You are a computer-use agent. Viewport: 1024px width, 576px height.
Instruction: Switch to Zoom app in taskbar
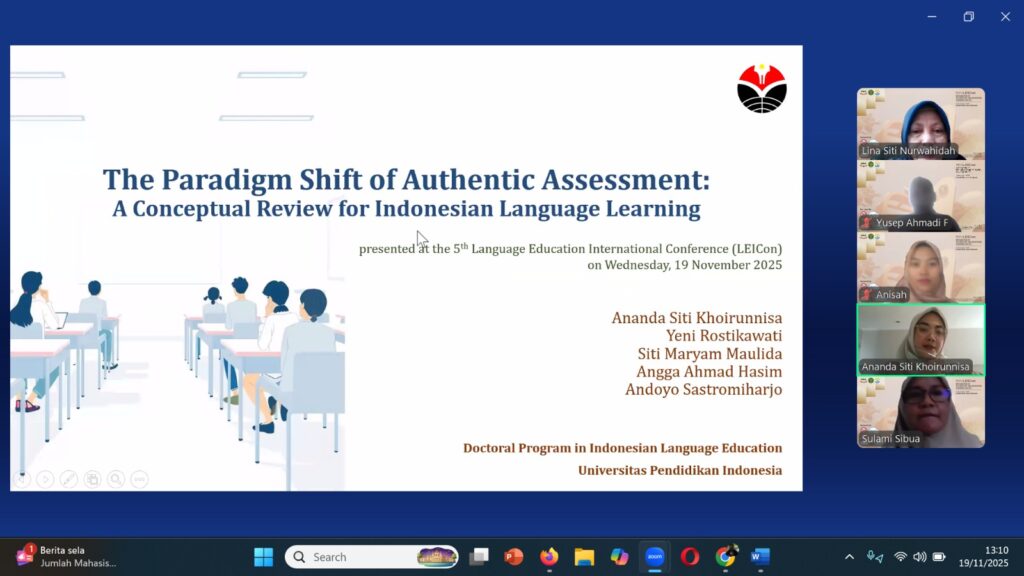pos(655,557)
